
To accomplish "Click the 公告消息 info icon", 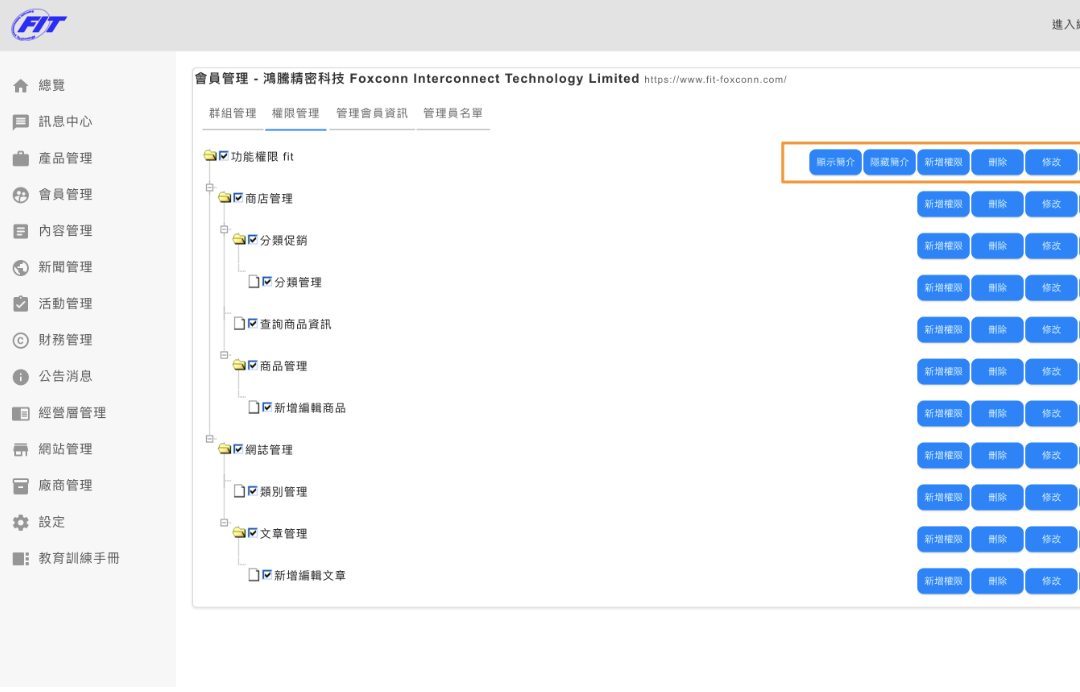I will (21, 377).
